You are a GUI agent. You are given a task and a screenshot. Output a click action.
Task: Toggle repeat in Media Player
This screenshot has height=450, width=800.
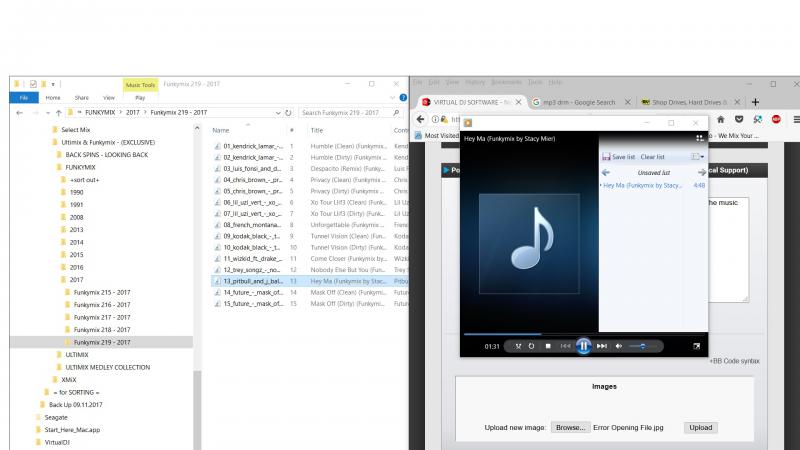point(532,346)
